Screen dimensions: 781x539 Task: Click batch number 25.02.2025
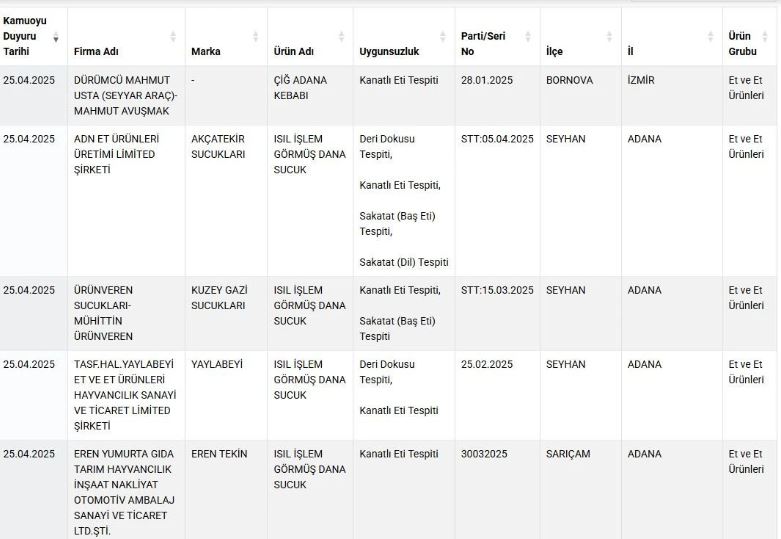tap(487, 364)
